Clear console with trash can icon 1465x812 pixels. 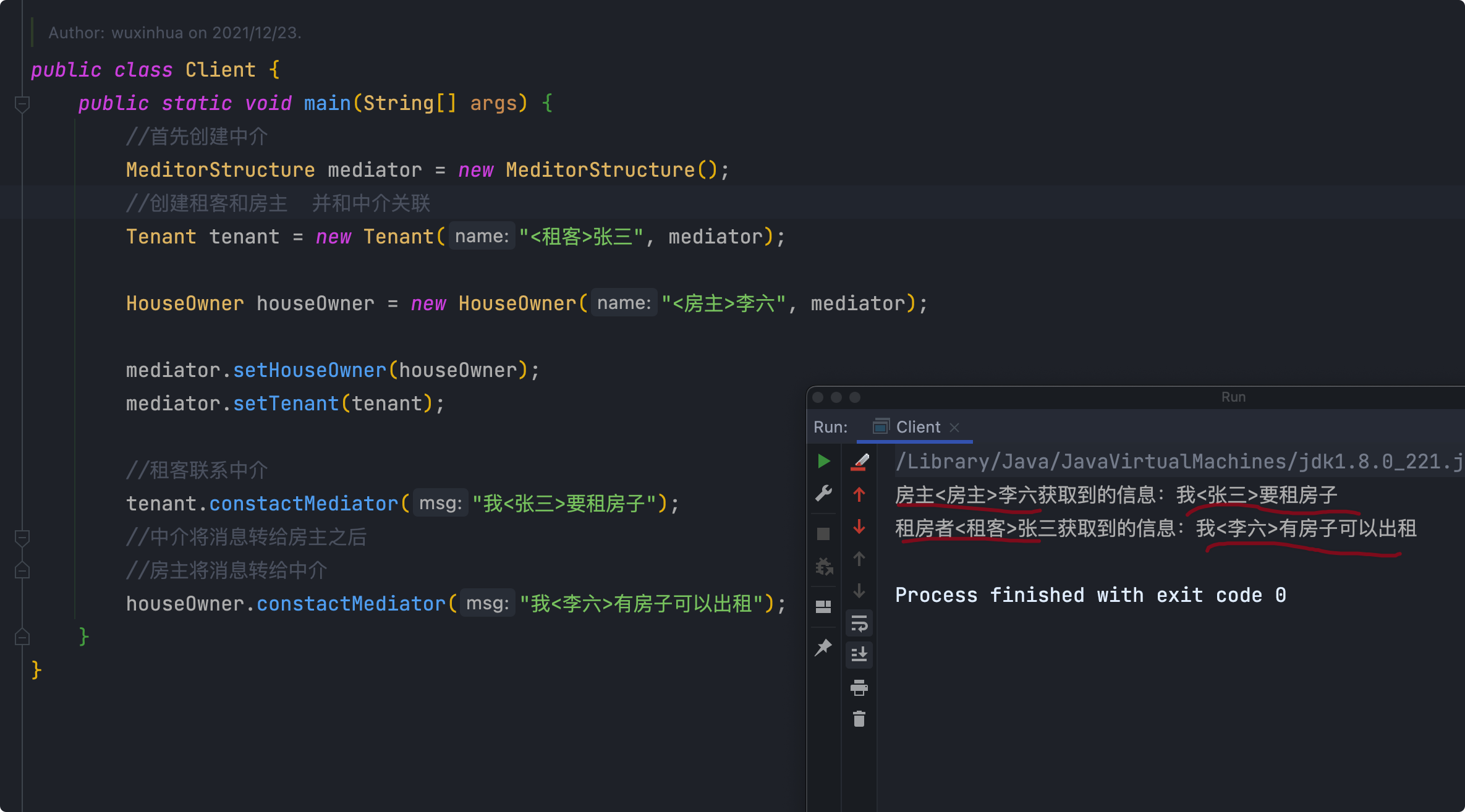point(859,719)
